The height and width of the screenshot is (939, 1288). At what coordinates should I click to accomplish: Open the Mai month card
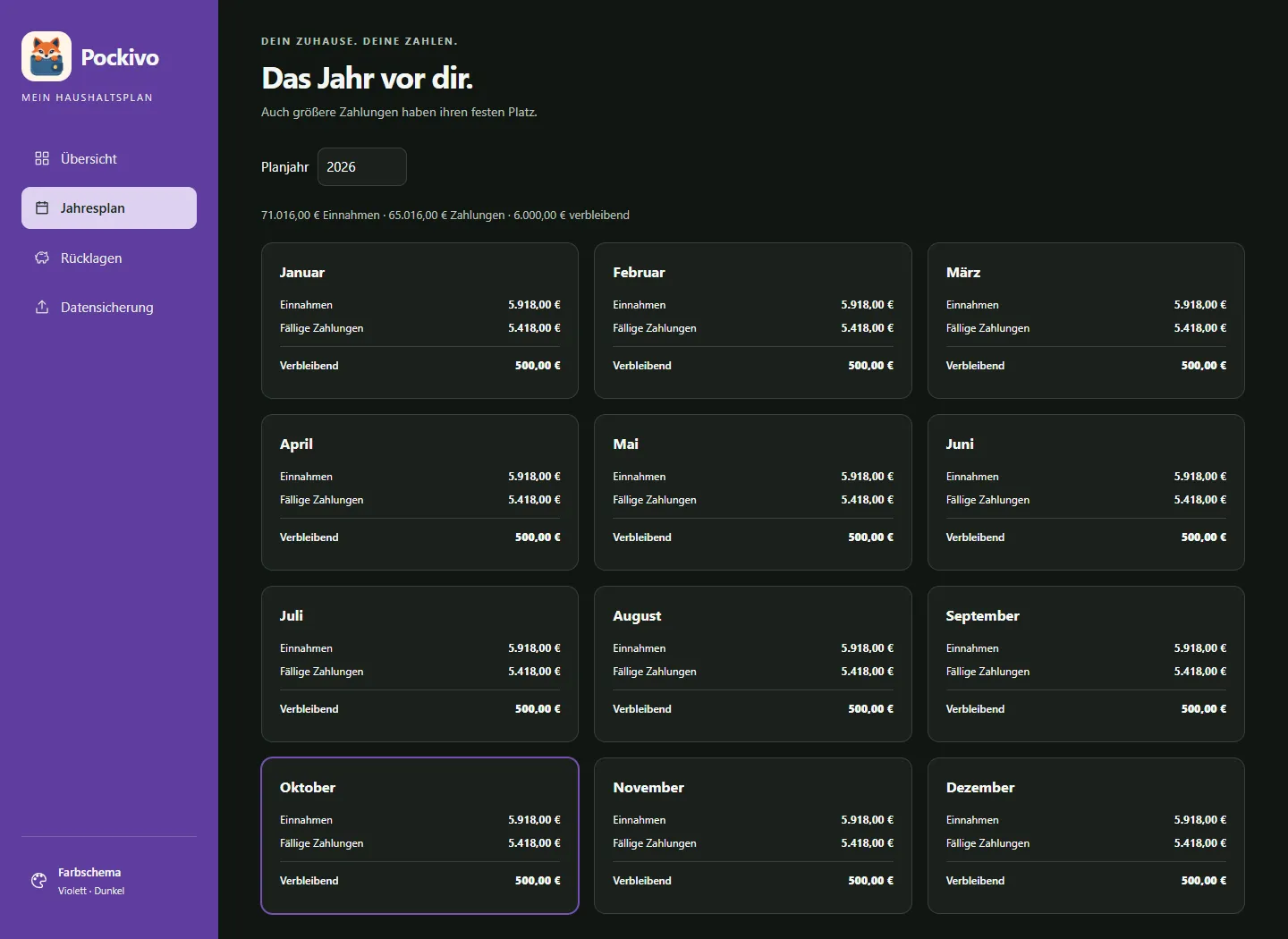(x=753, y=492)
